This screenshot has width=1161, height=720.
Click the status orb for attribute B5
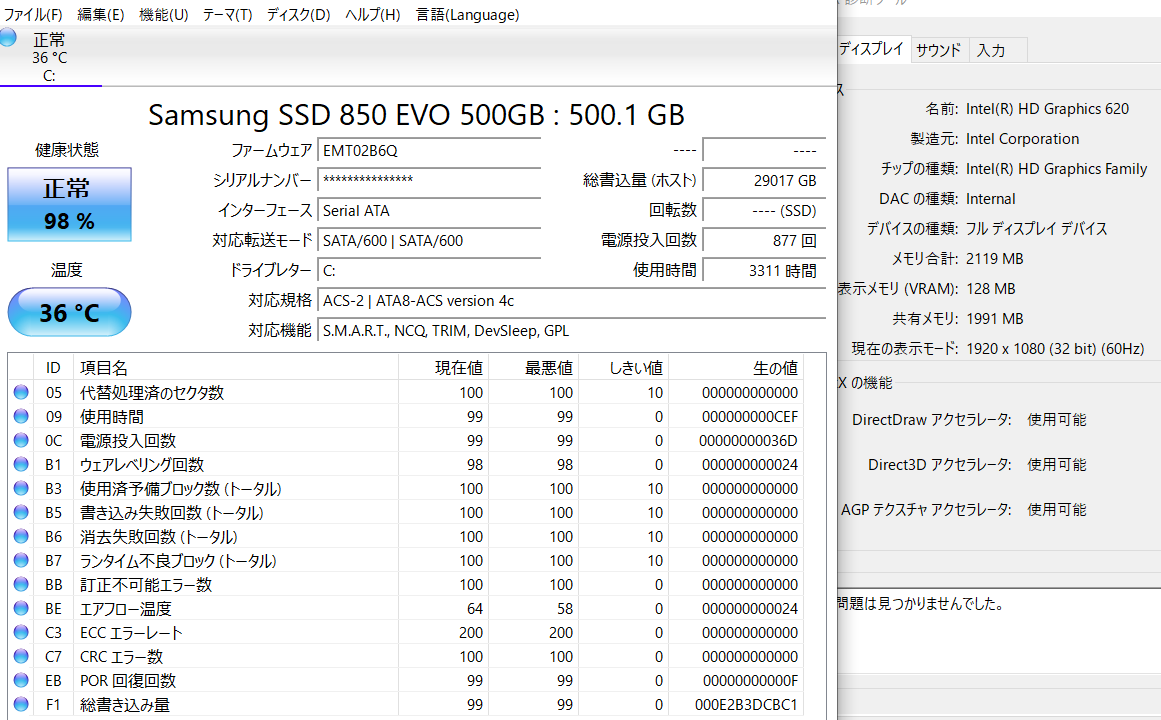pyautogui.click(x=21, y=512)
